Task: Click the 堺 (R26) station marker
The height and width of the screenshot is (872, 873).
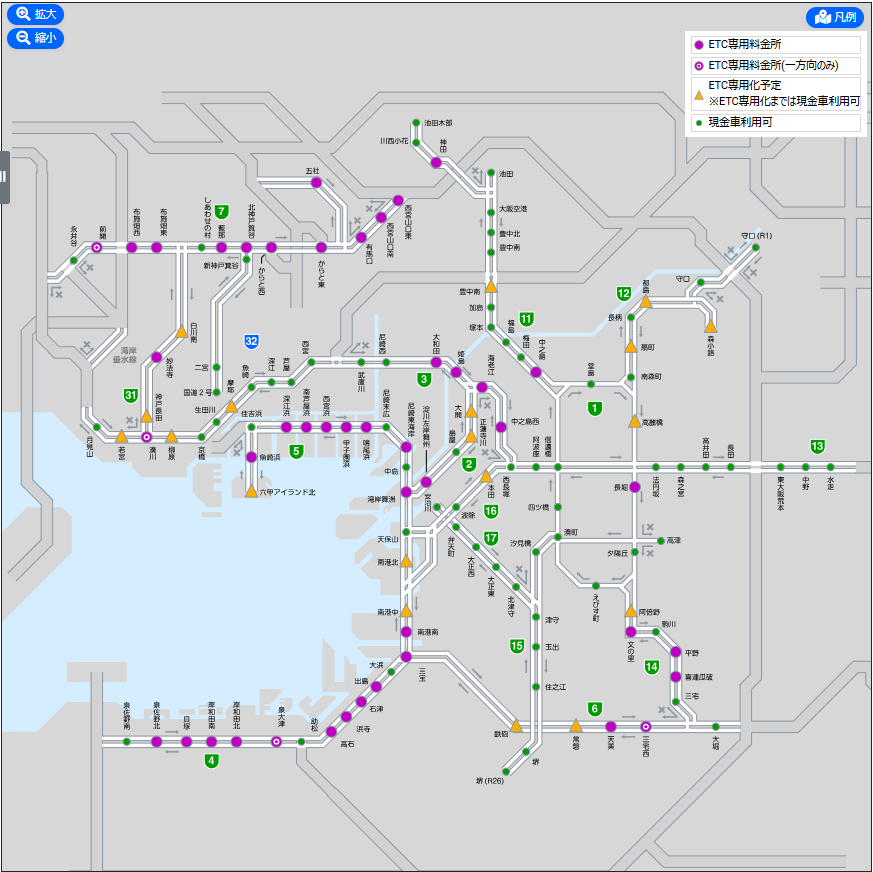Action: 506,772
